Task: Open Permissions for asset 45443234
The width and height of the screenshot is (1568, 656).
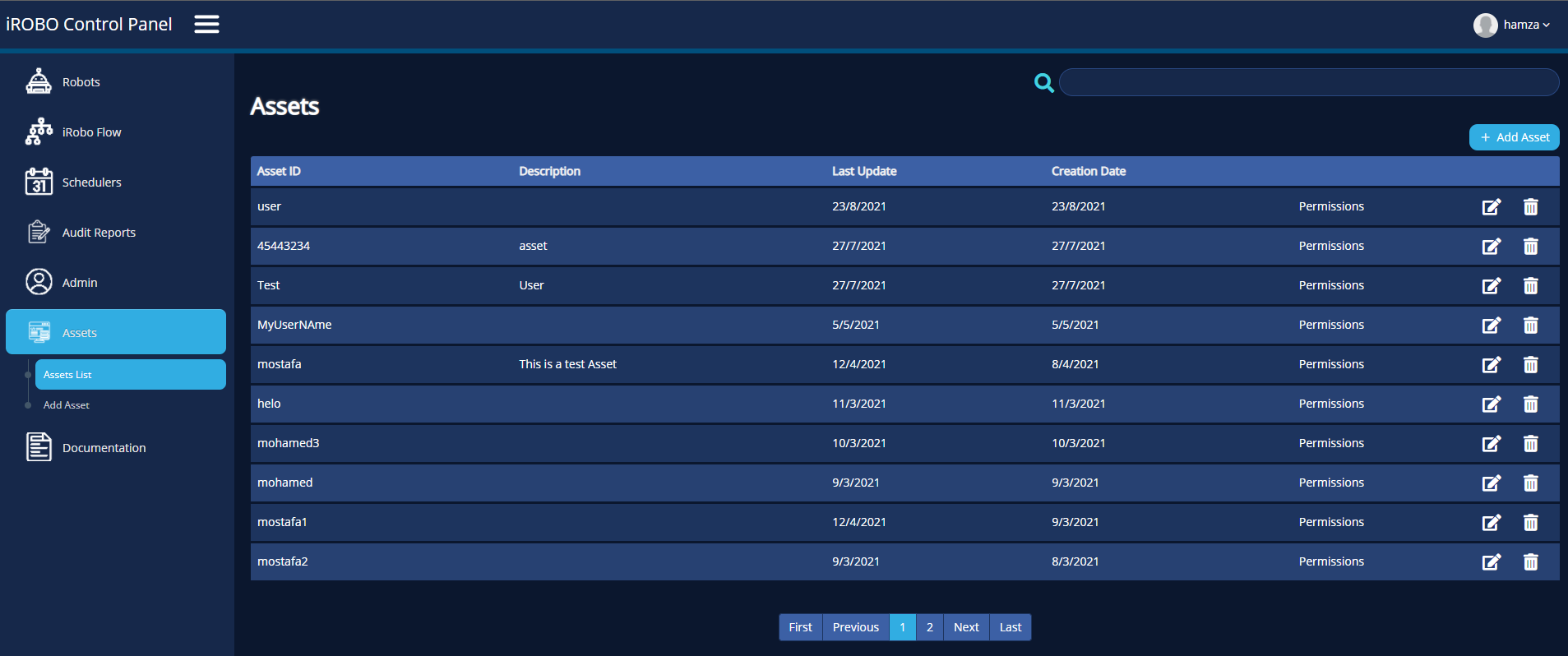Action: point(1330,246)
